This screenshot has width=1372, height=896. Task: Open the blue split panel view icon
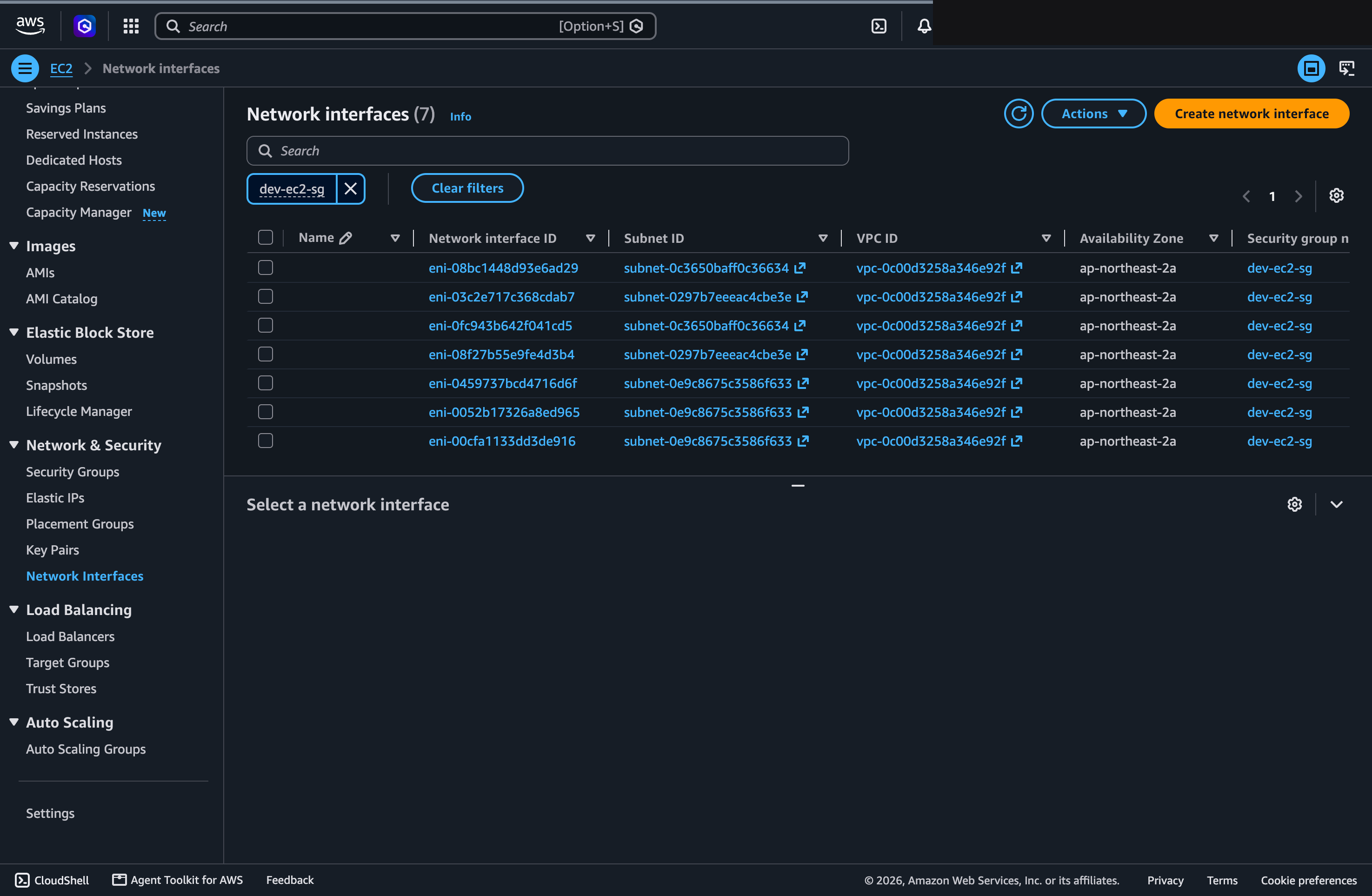click(x=1311, y=68)
